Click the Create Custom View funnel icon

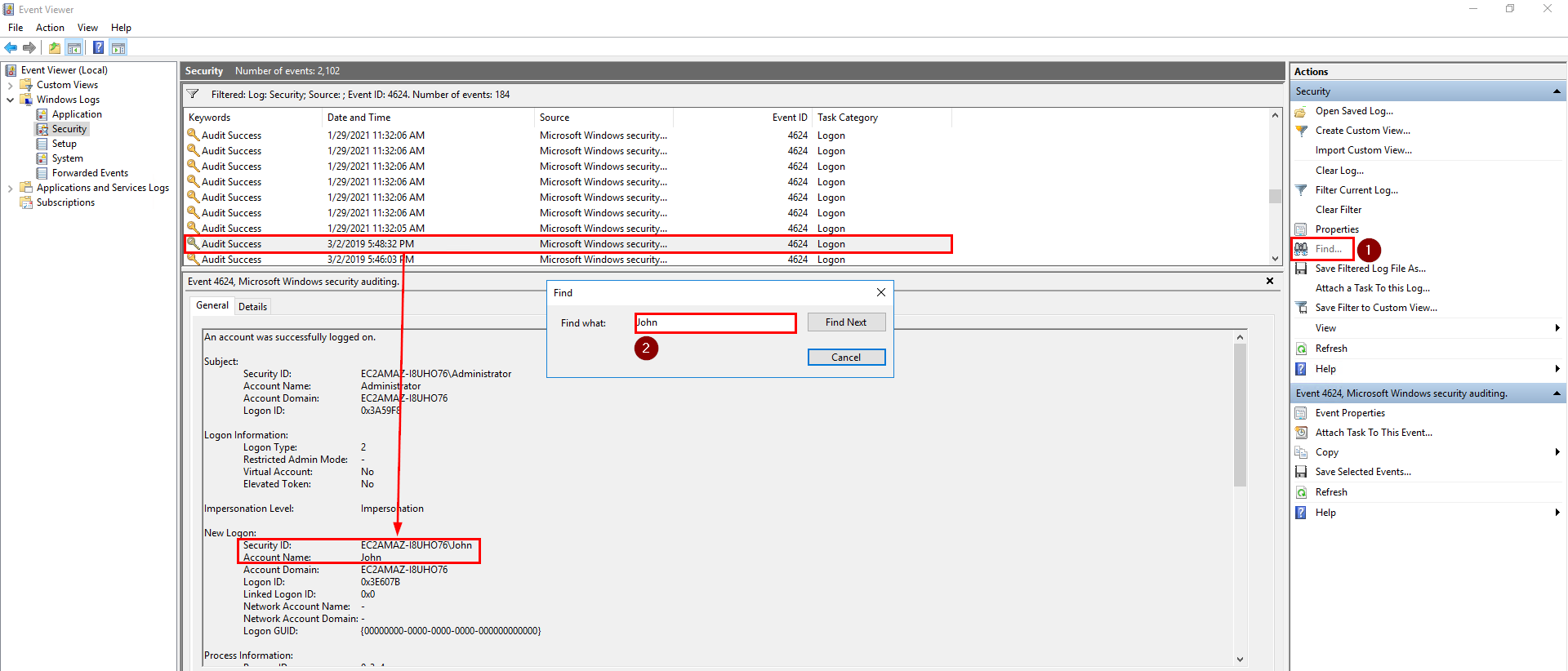1301,131
